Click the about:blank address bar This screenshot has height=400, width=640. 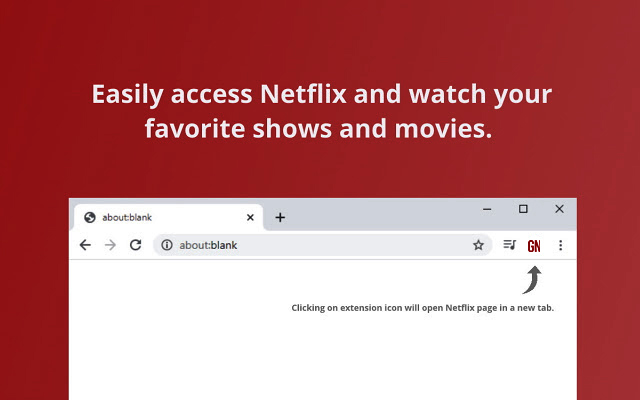point(322,245)
